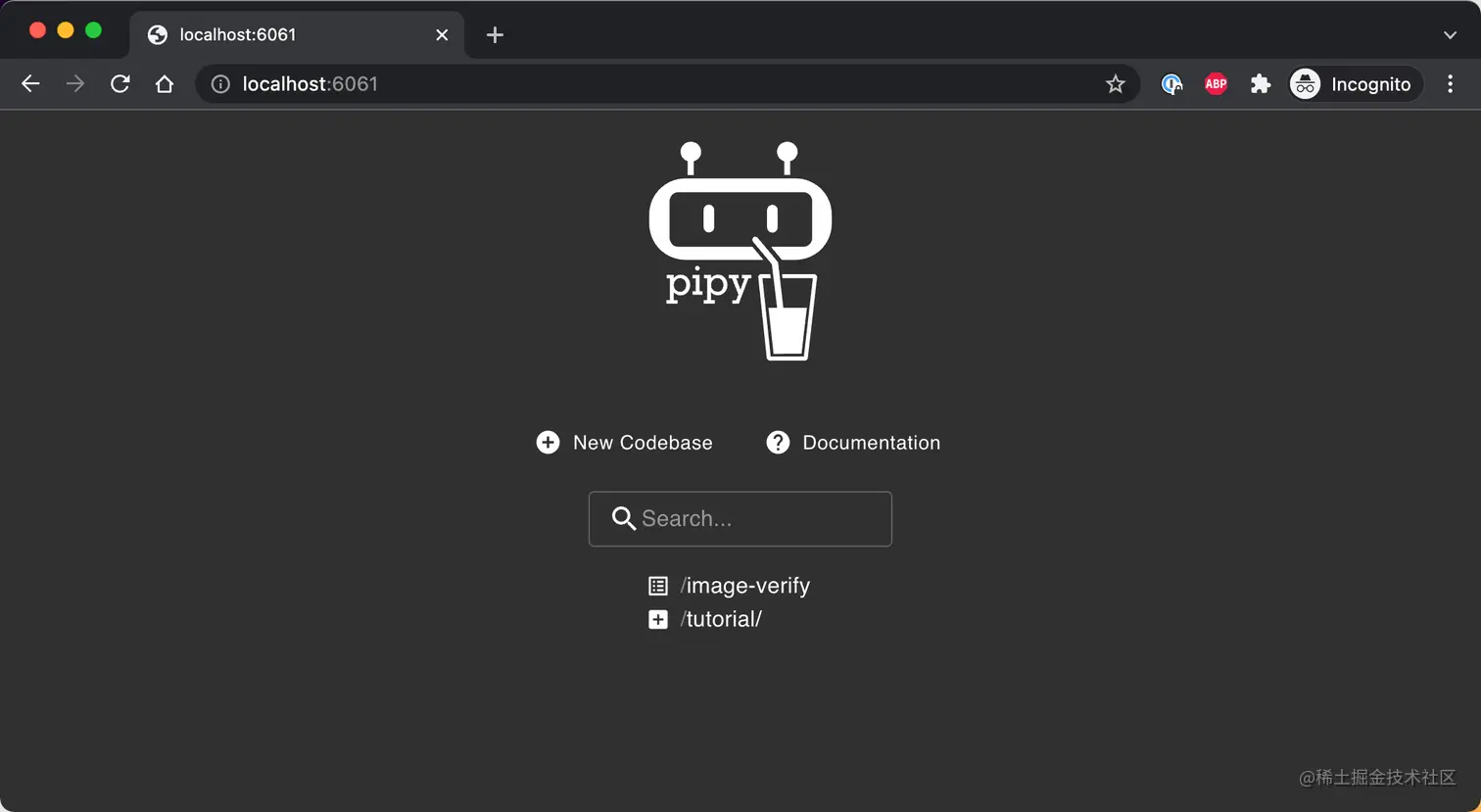The width and height of the screenshot is (1481, 812).
Task: Focus the Search input field
Action: point(740,518)
